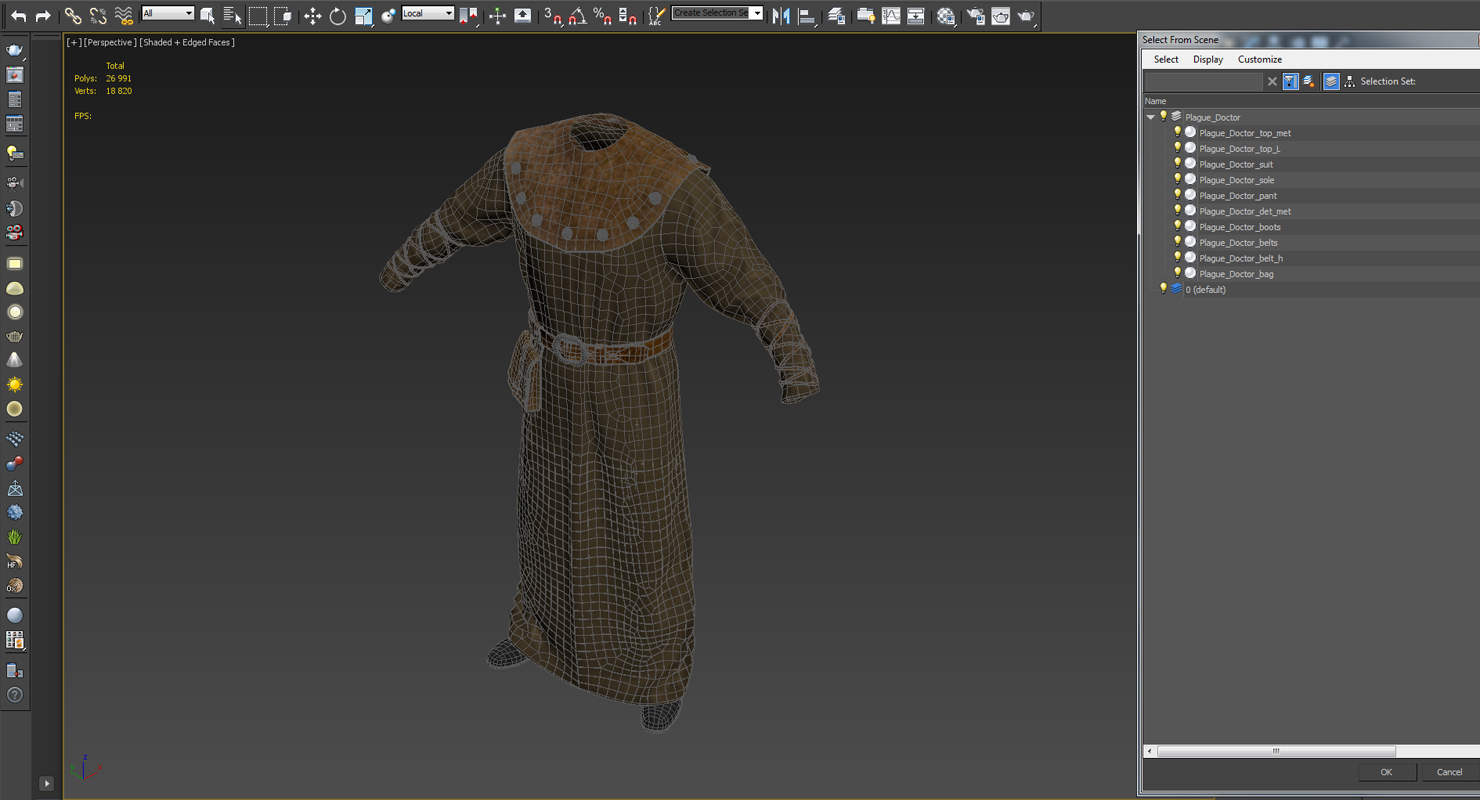Activate Select and Manipulate tool
1480x800 pixels.
497,16
